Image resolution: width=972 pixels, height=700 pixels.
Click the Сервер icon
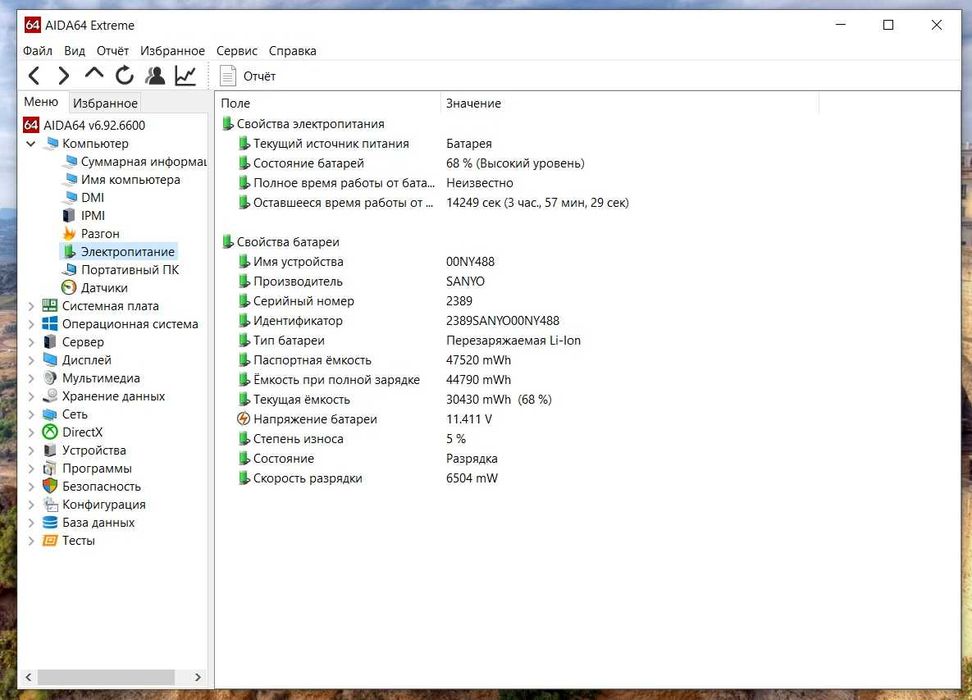50,342
